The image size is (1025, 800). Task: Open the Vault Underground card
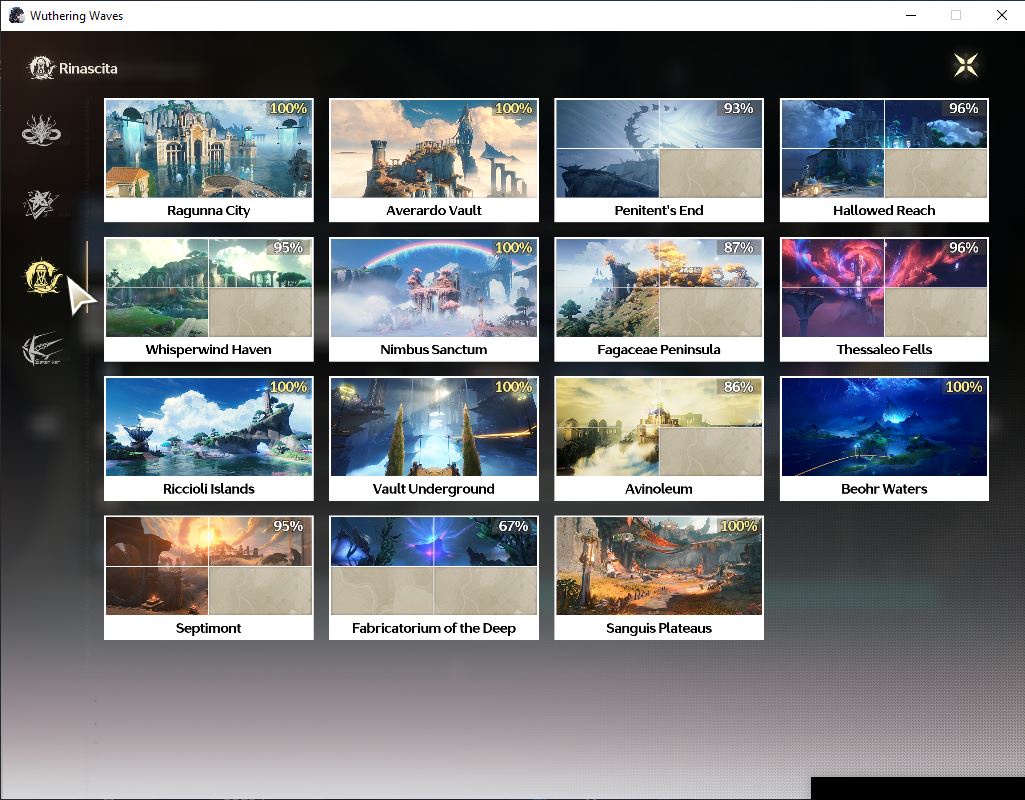(433, 439)
